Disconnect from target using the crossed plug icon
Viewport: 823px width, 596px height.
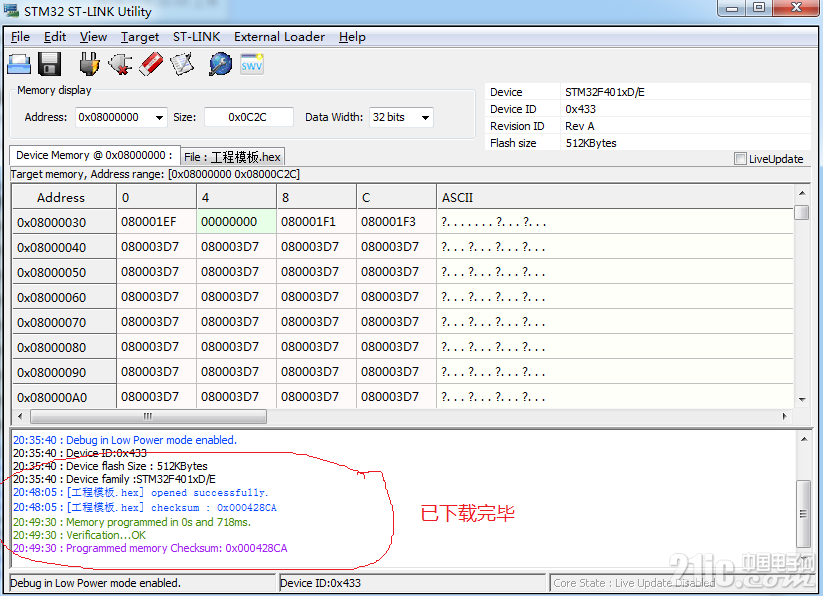(120, 65)
